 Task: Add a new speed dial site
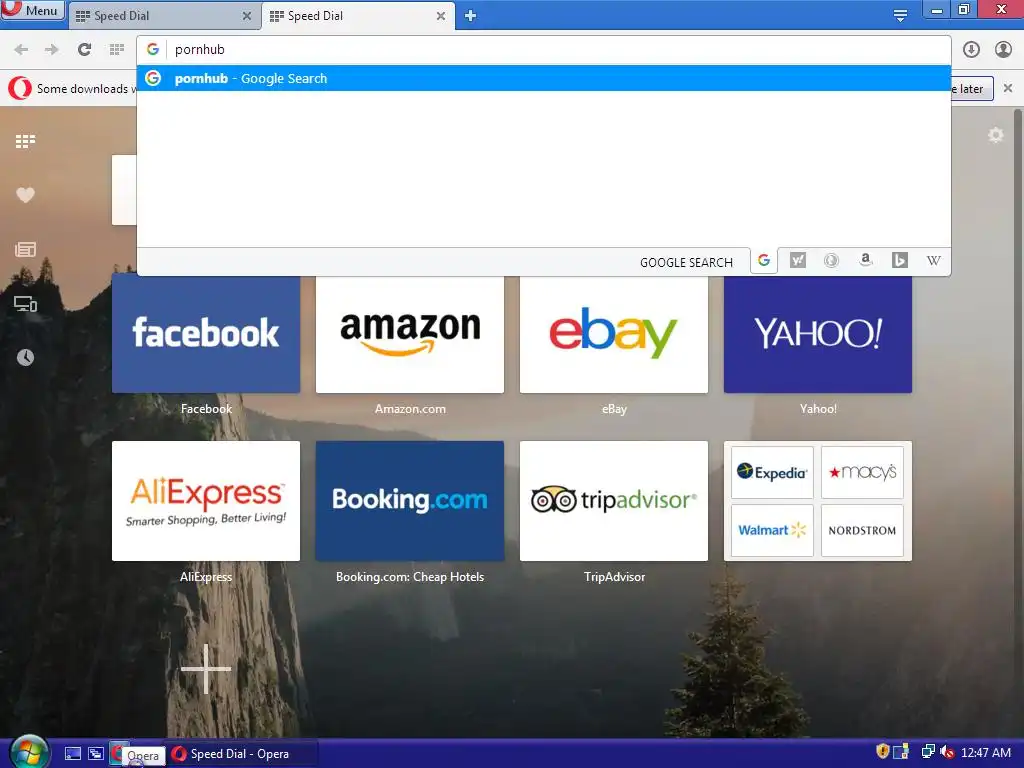tap(206, 669)
